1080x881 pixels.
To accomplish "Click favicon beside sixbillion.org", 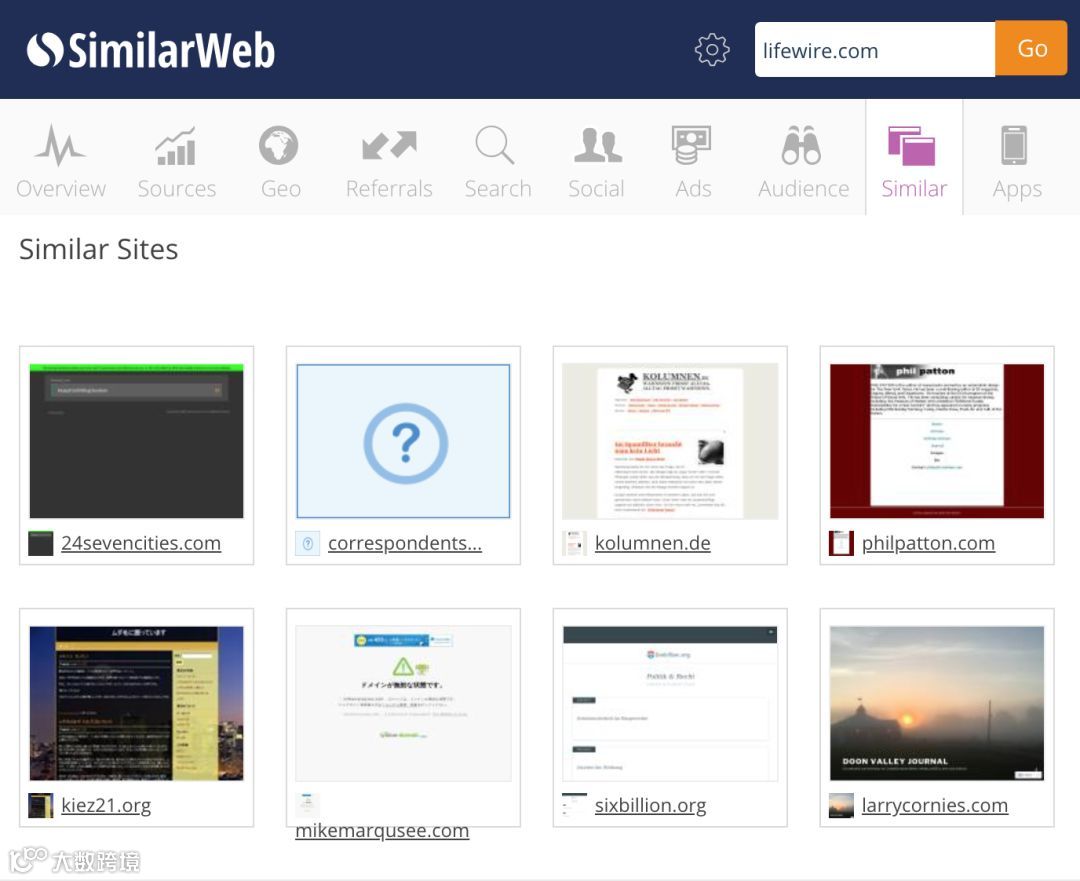I will pyautogui.click(x=574, y=805).
